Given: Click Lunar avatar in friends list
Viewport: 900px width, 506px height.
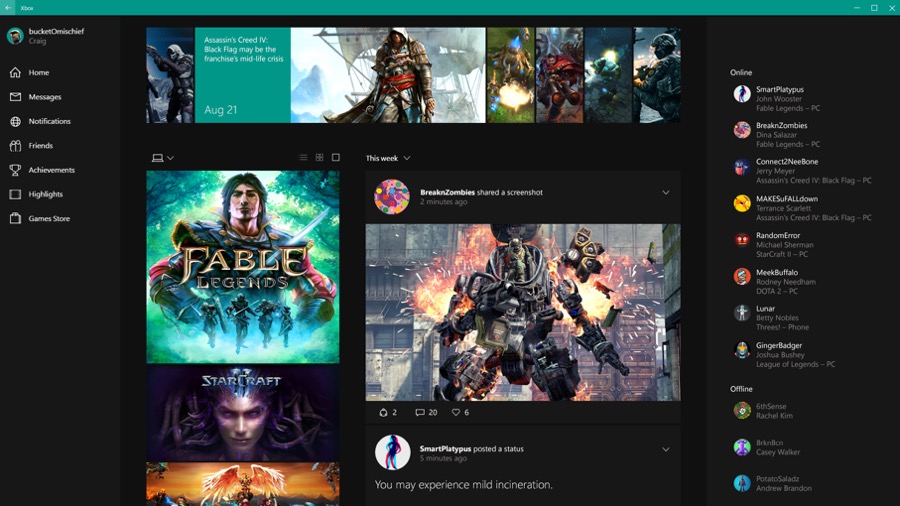Looking at the screenshot, I should (x=742, y=313).
